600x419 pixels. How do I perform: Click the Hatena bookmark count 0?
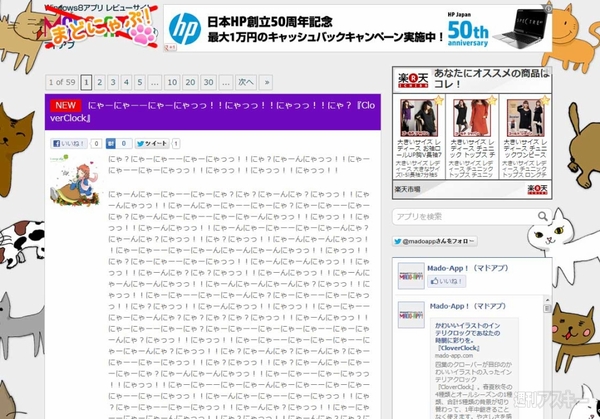tap(124, 143)
